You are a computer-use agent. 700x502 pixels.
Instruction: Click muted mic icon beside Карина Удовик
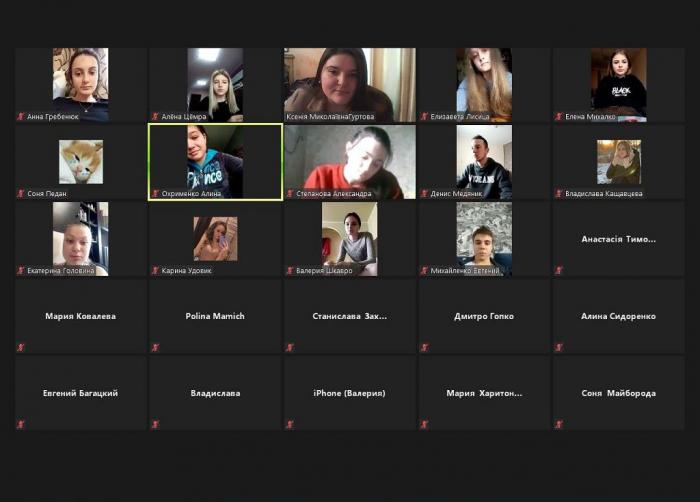point(155,270)
